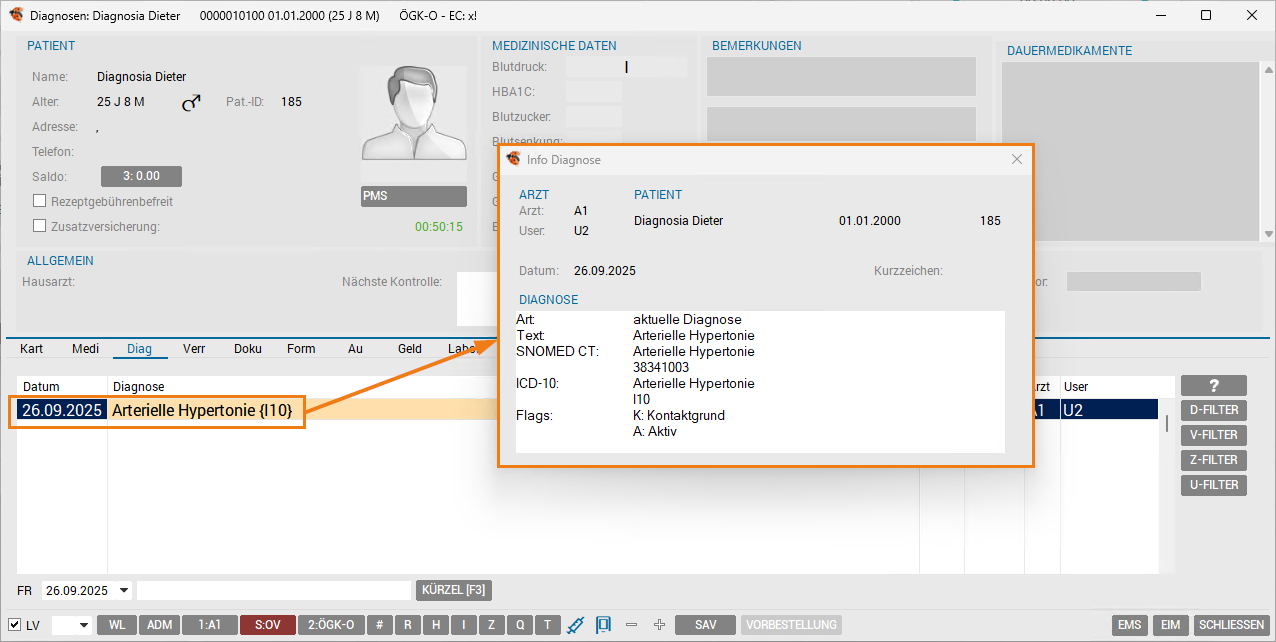
Task: Switch to the Medi tab
Action: (x=85, y=349)
